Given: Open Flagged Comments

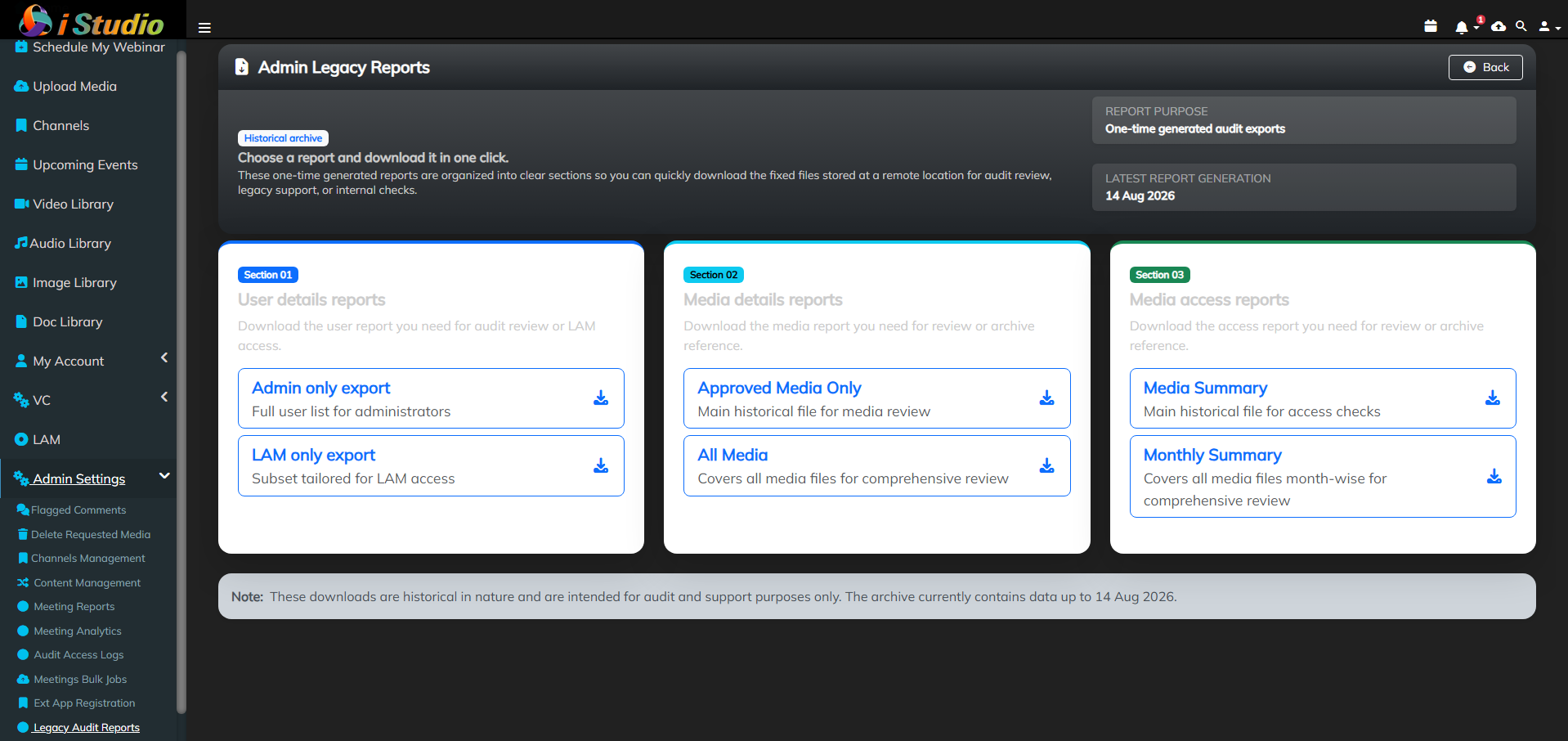Looking at the screenshot, I should coord(71,510).
